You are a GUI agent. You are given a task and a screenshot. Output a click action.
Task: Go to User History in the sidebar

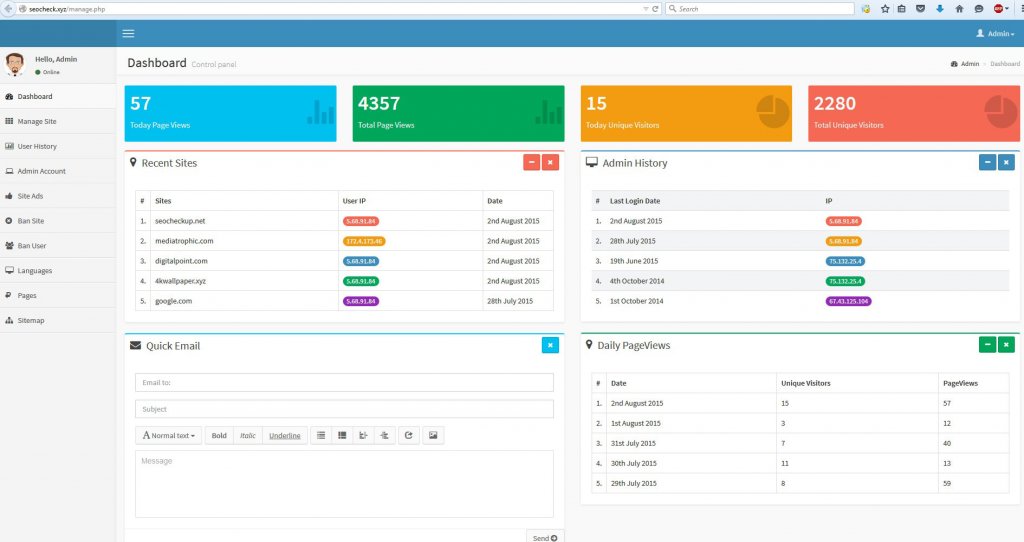[x=37, y=146]
